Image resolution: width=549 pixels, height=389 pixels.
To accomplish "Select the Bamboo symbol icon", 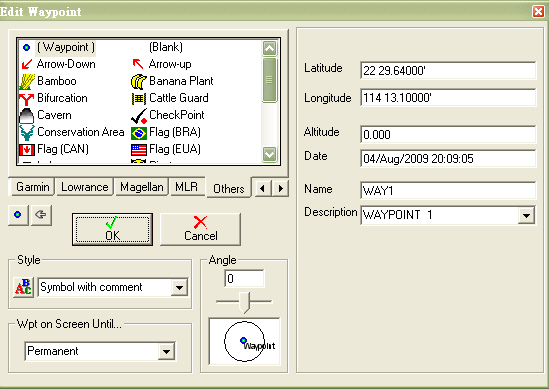I will tap(27, 82).
